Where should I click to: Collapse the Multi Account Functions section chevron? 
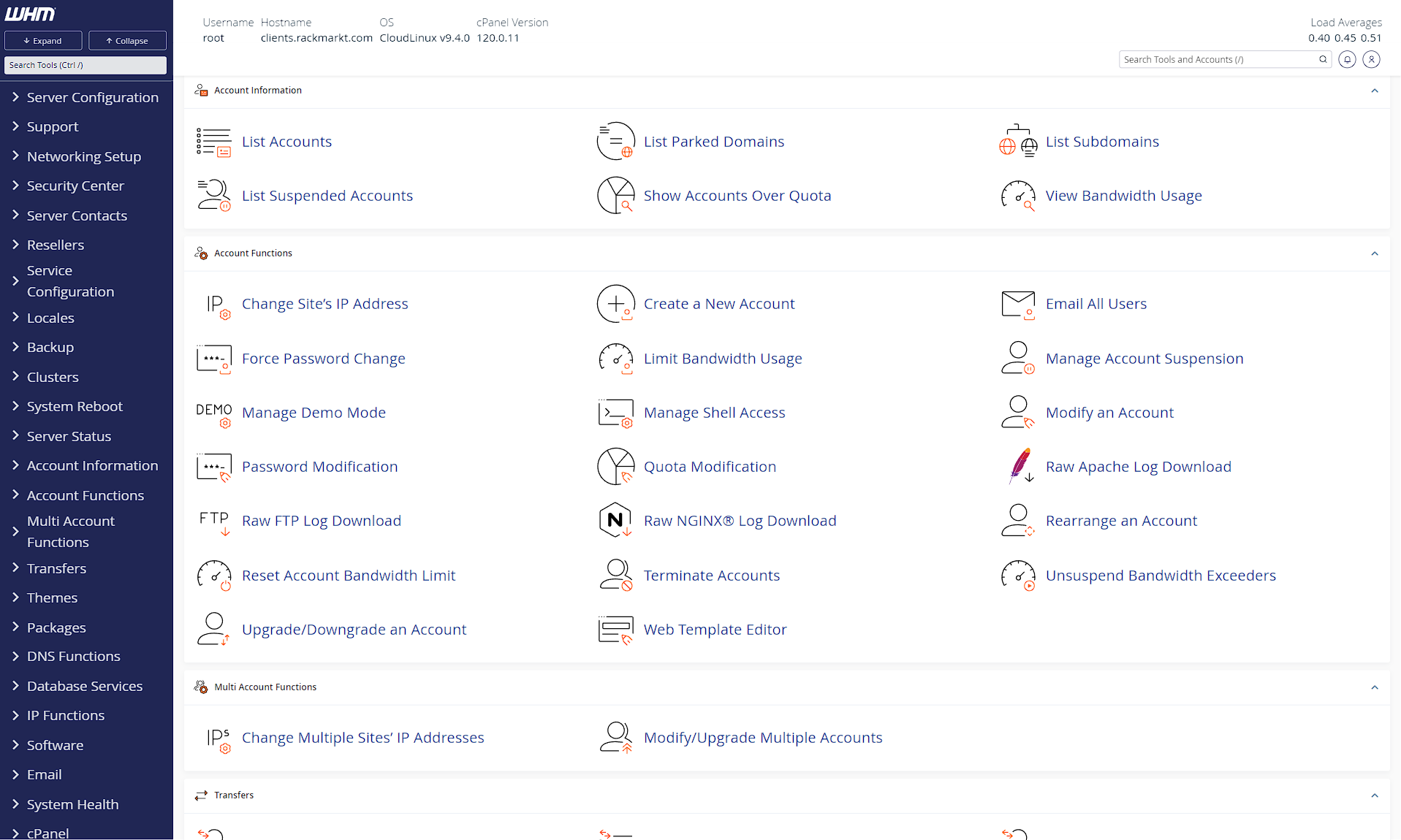[x=1375, y=688]
